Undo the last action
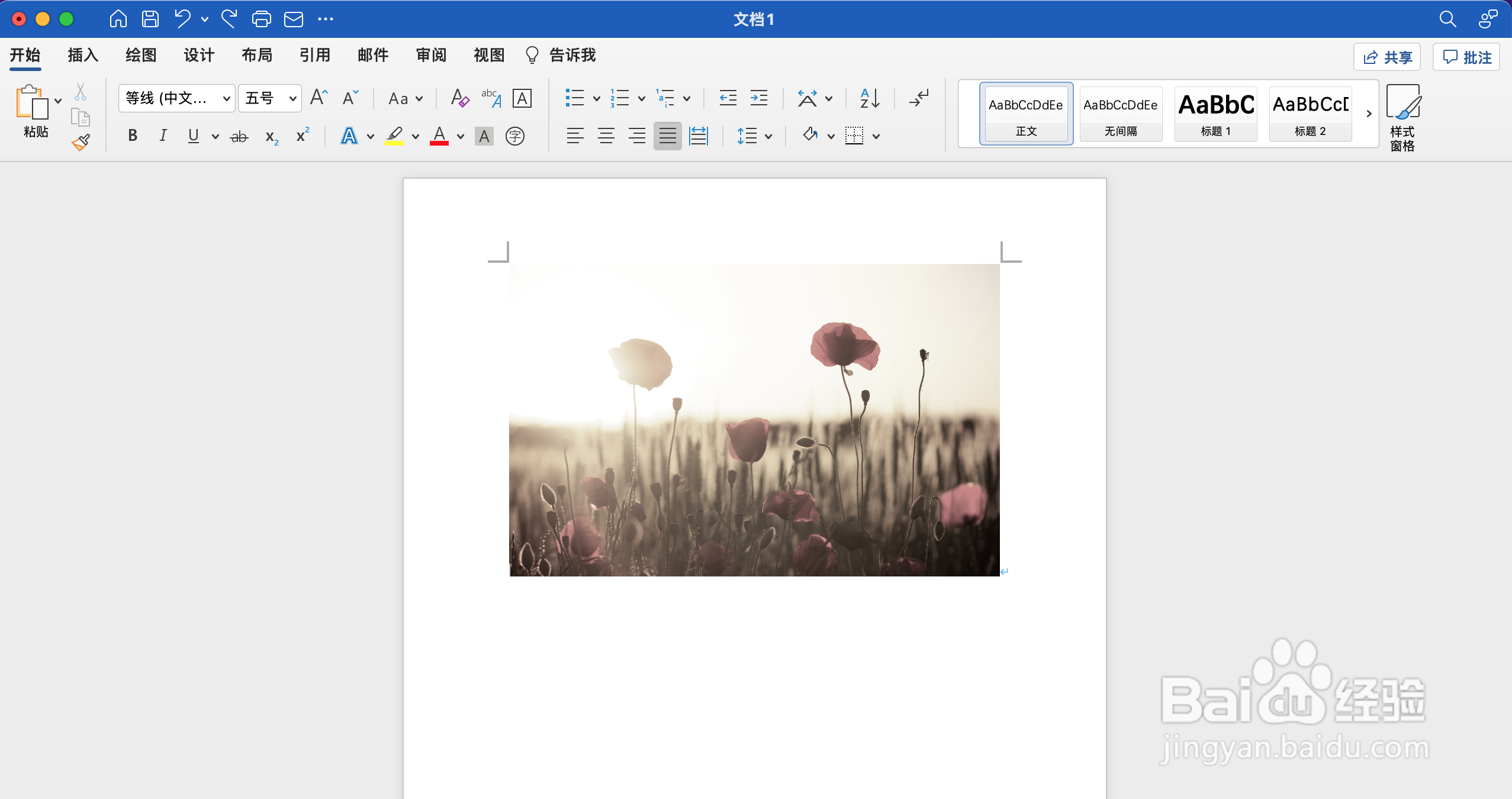 point(183,19)
